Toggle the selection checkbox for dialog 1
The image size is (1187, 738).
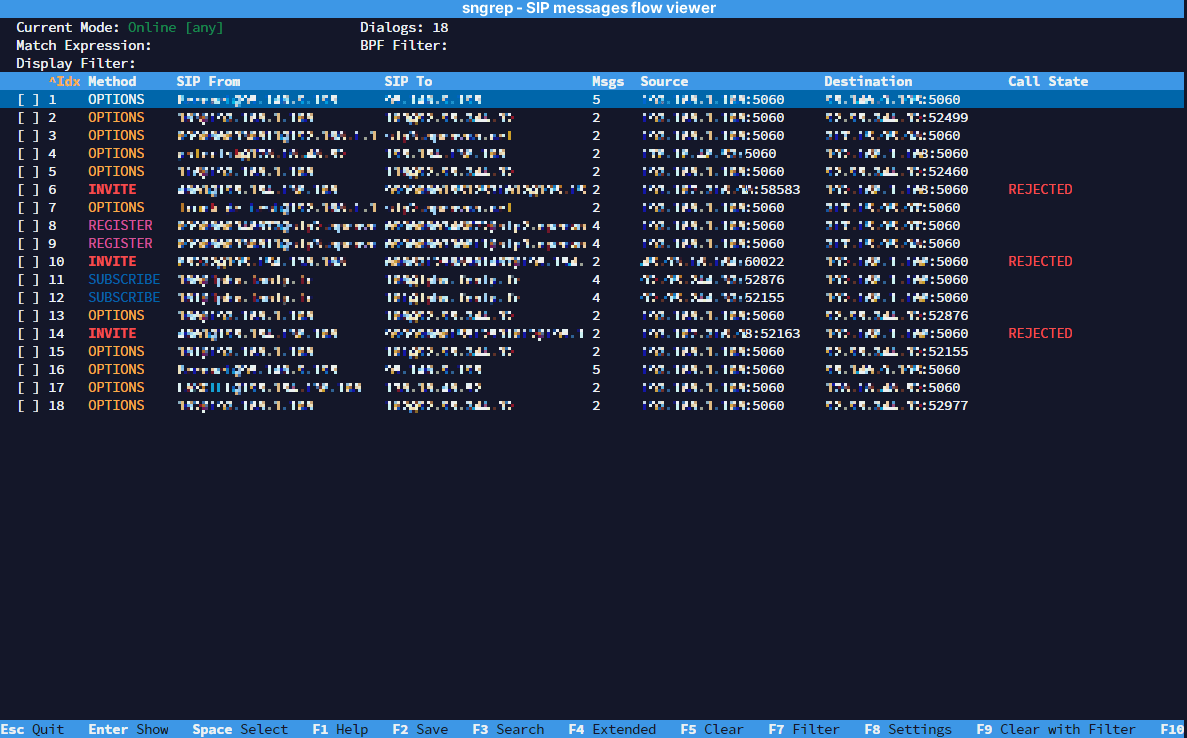click(28, 100)
